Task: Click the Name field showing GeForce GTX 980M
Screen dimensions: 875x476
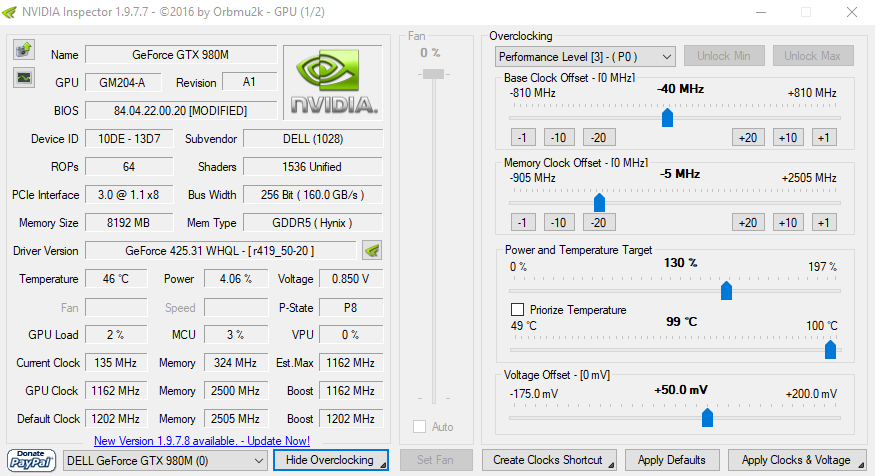Action: 181,55
